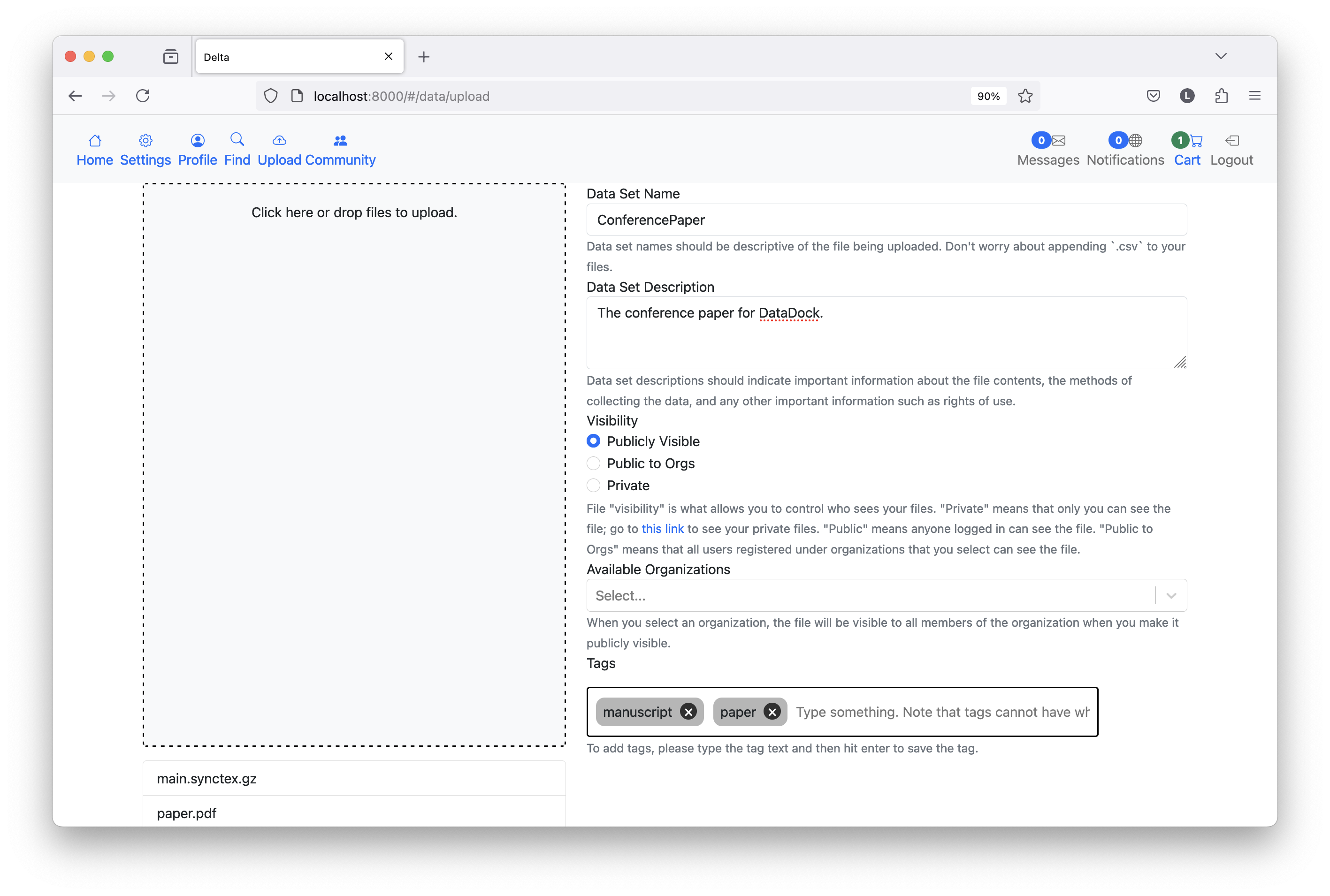Open the Settings gear in navbar
The image size is (1330, 896).
(145, 141)
